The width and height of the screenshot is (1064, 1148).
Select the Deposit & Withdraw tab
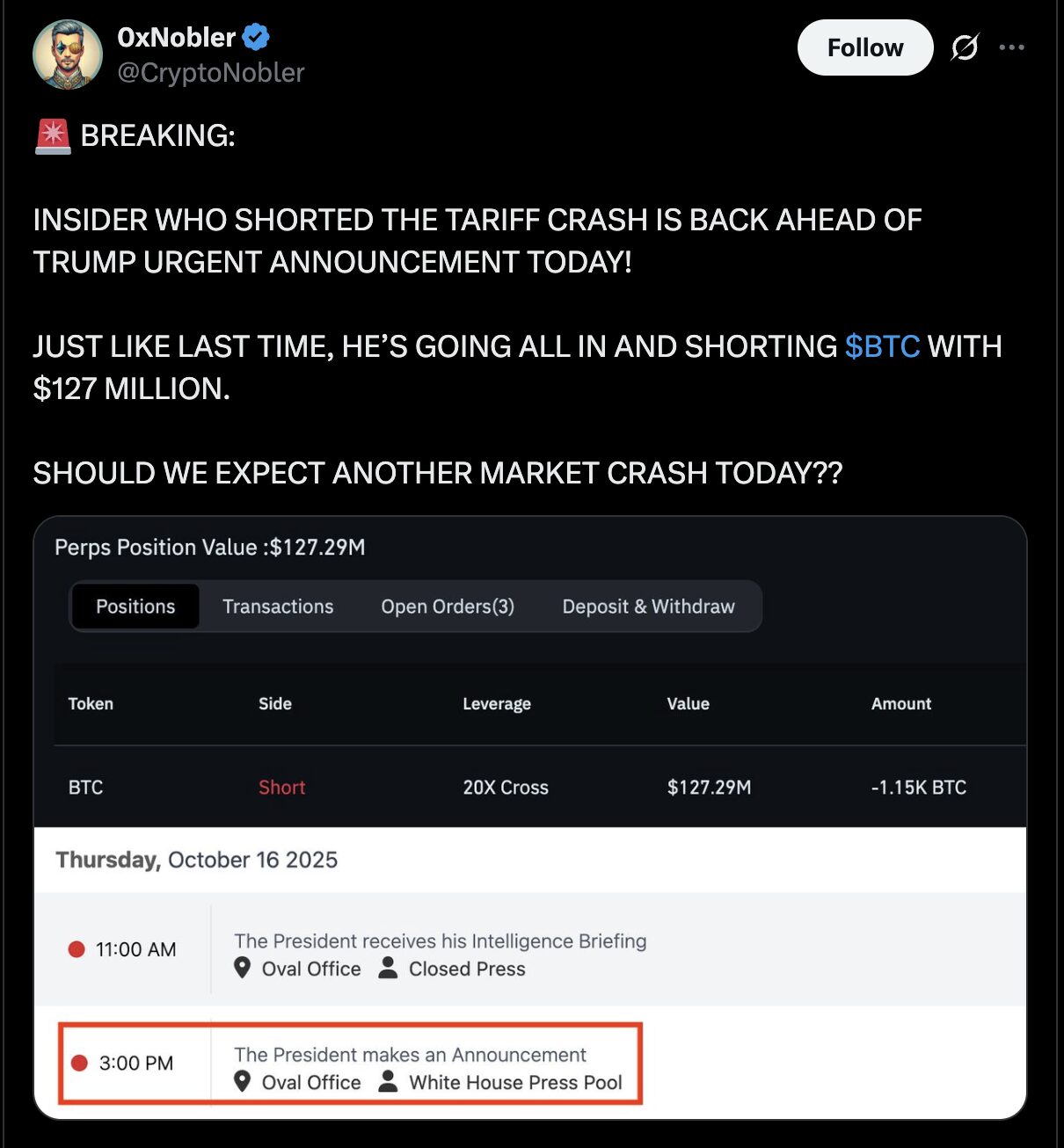click(648, 607)
